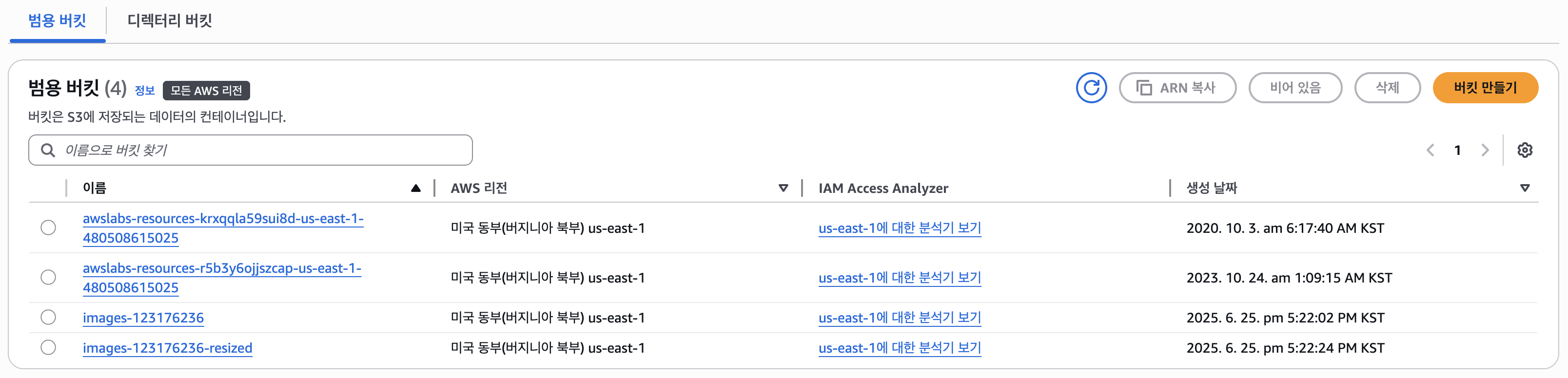Click the 비어 있음 button

point(1294,88)
